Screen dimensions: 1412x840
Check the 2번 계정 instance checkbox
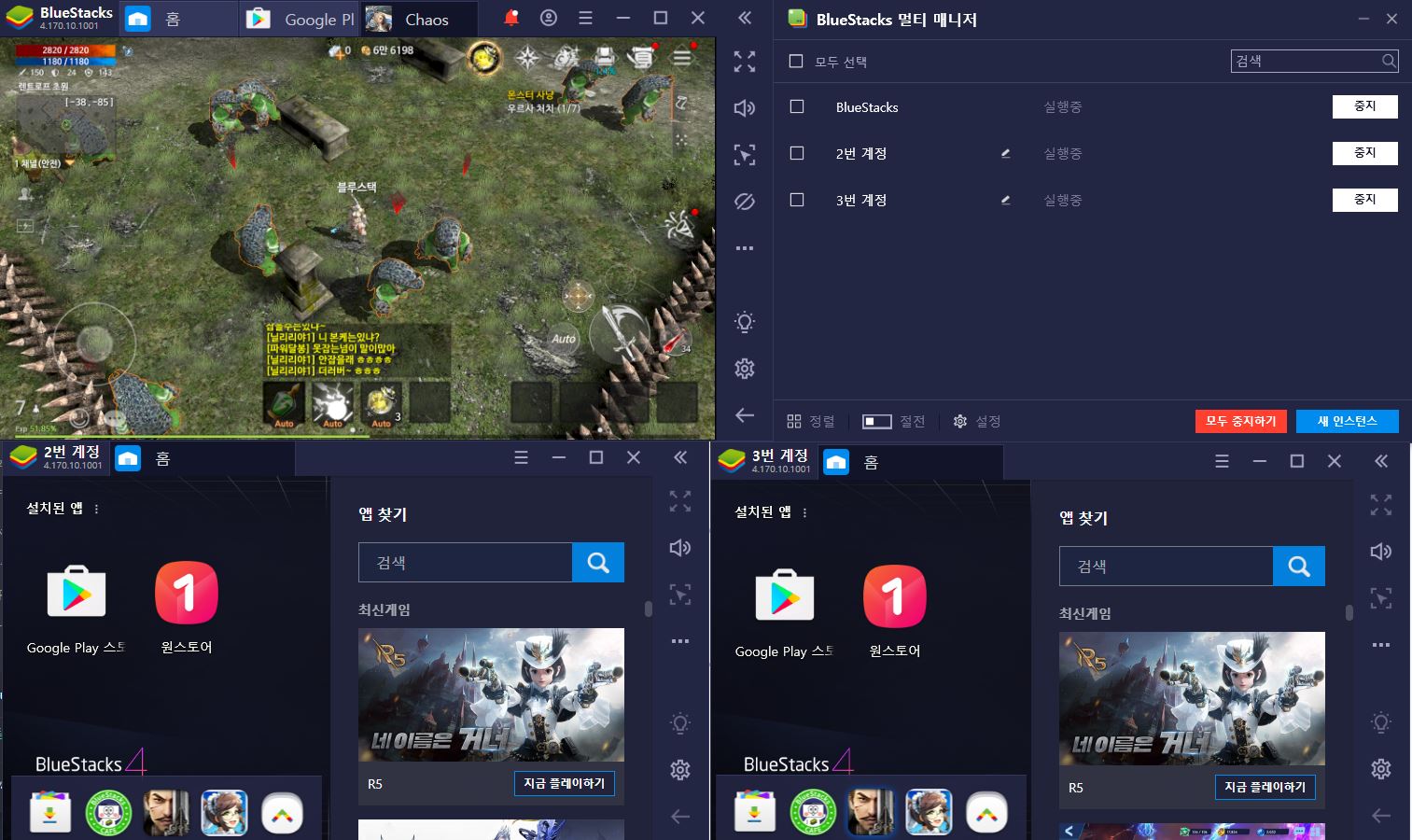pos(797,153)
